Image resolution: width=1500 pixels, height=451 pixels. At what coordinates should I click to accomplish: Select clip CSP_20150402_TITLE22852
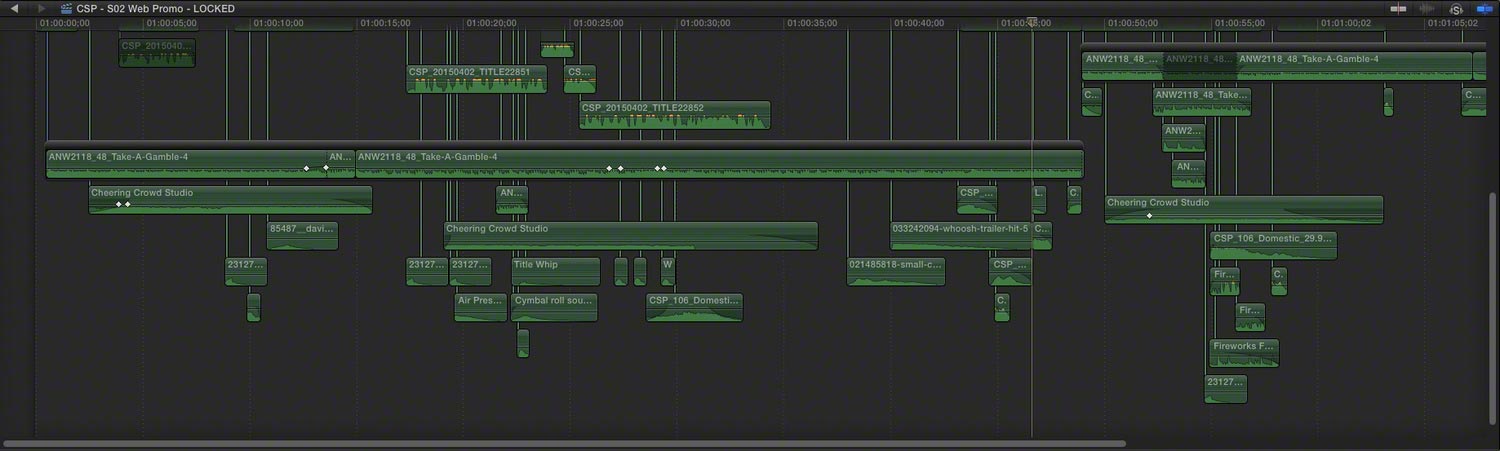click(x=675, y=115)
